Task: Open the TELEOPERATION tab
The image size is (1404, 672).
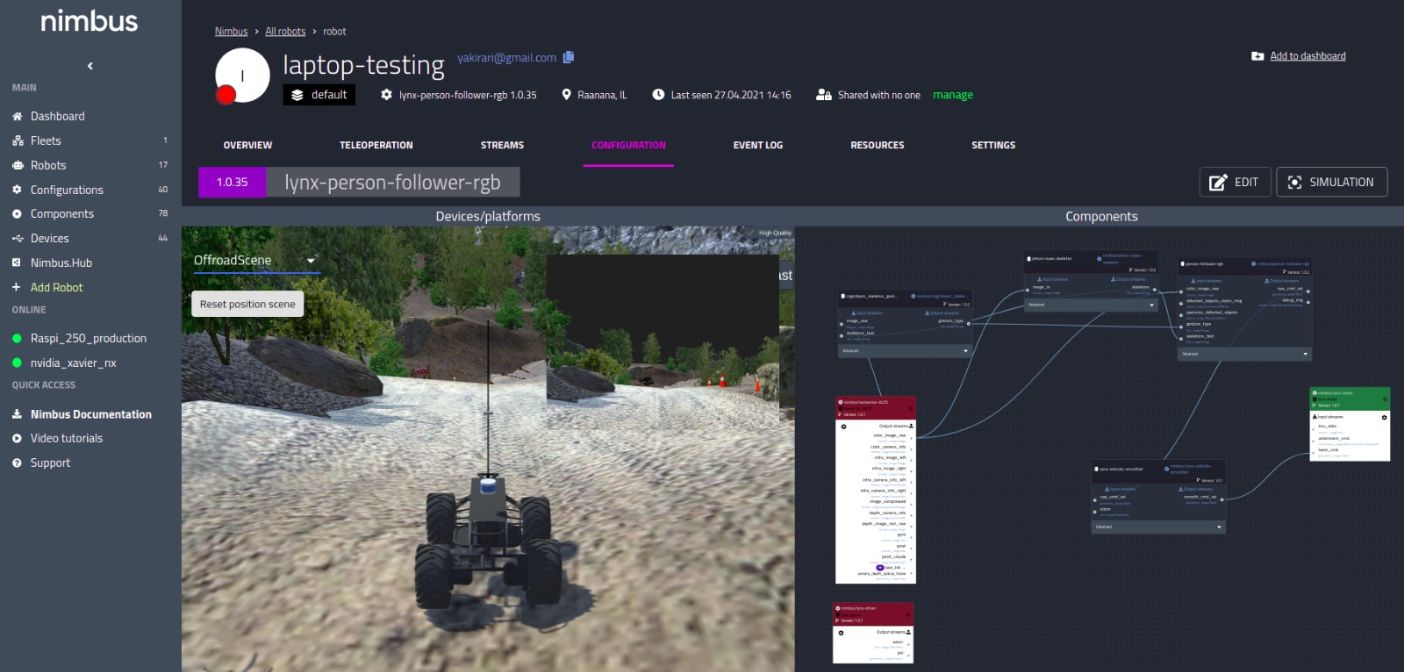Action: 377,145
